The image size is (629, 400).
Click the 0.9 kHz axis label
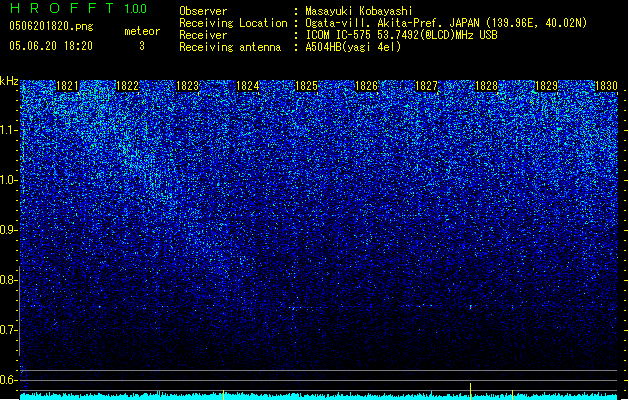(x=8, y=230)
